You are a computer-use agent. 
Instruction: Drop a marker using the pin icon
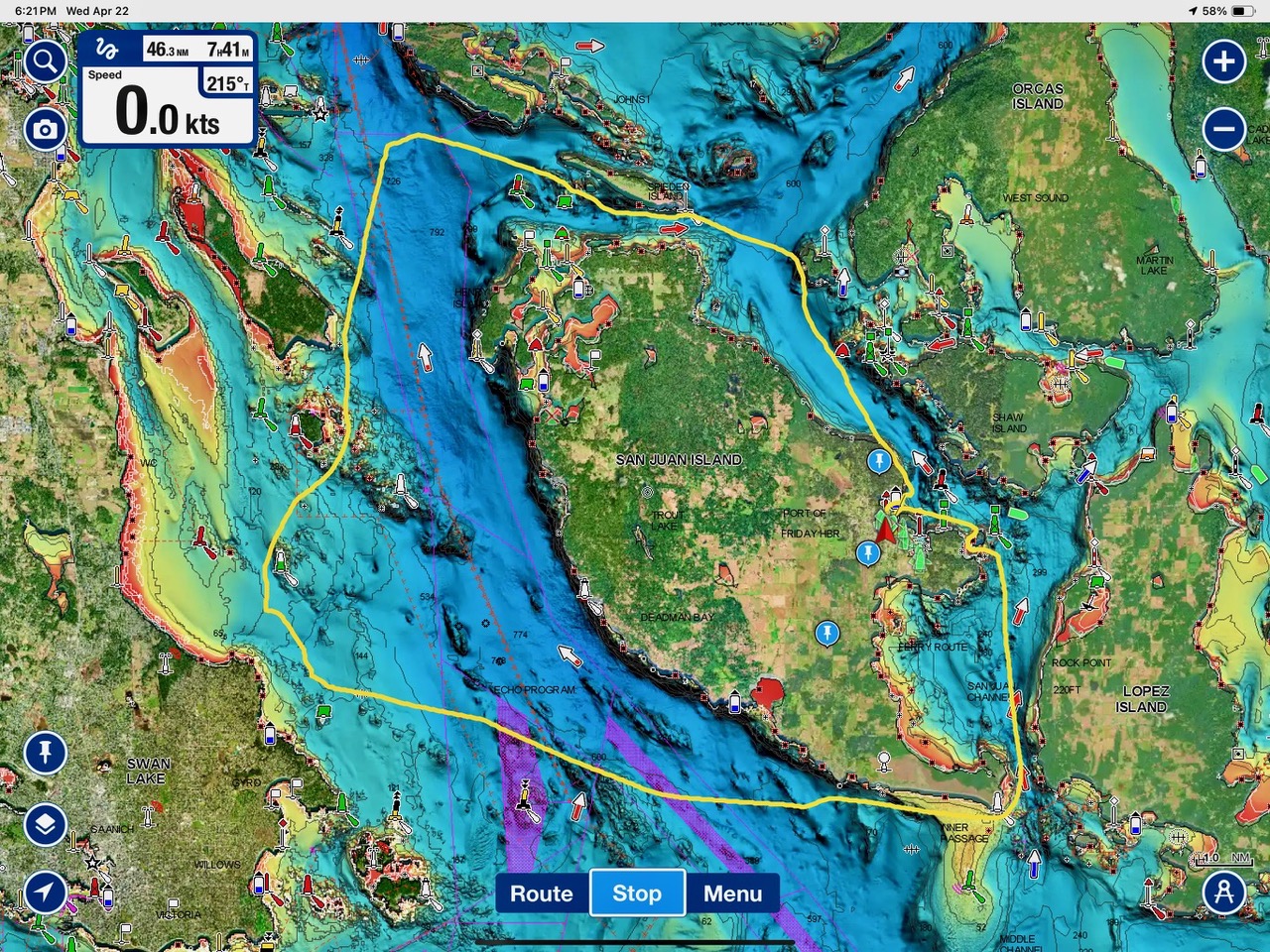(x=45, y=753)
